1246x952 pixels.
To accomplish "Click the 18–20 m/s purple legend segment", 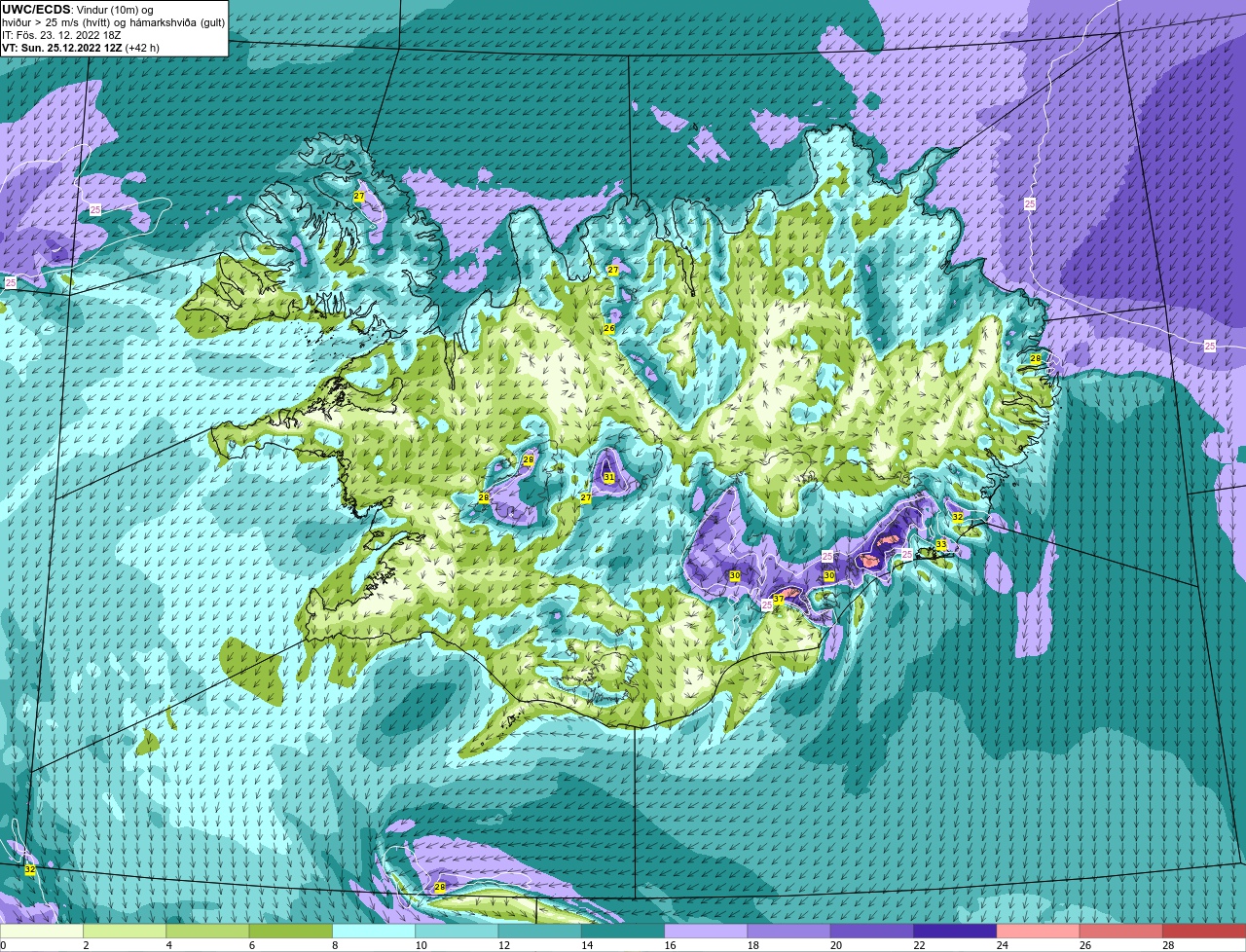I will pyautogui.click(x=788, y=931).
